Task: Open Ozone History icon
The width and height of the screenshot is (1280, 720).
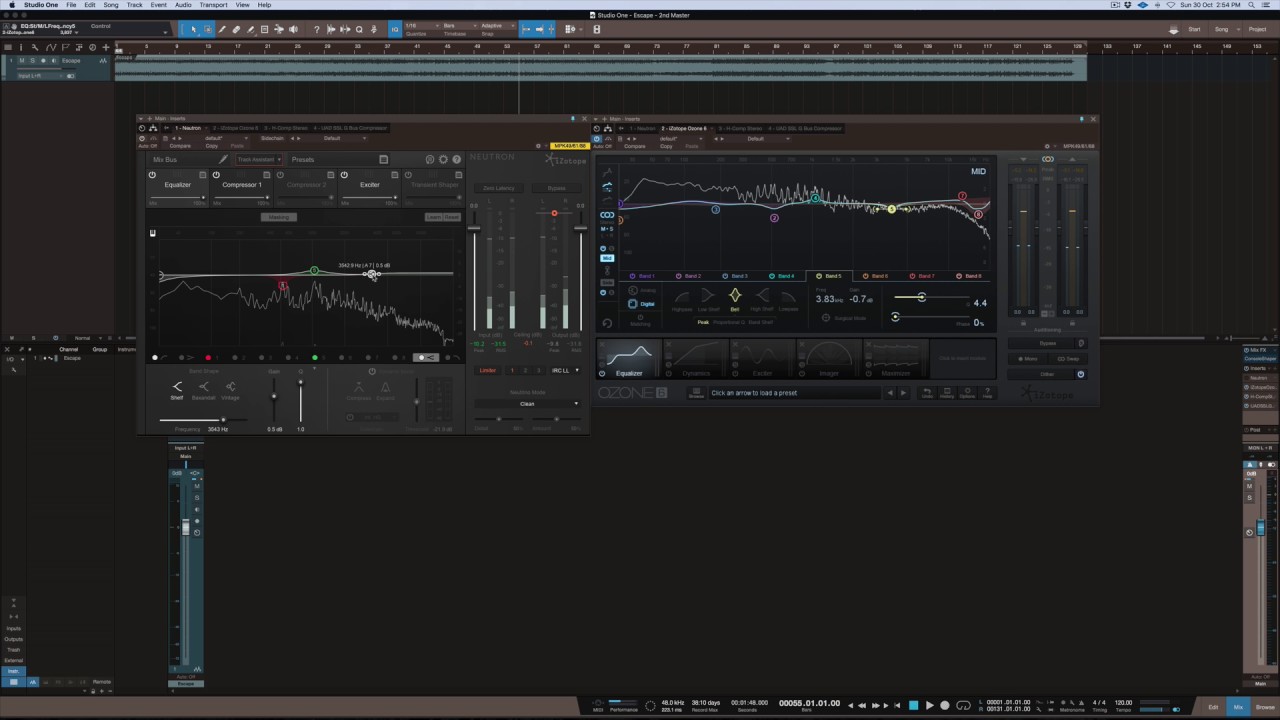Action: coord(947,392)
